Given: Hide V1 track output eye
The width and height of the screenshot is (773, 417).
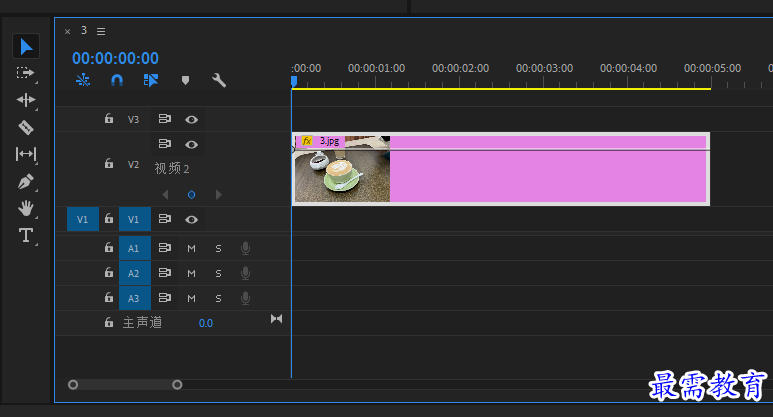Looking at the screenshot, I should (191, 219).
